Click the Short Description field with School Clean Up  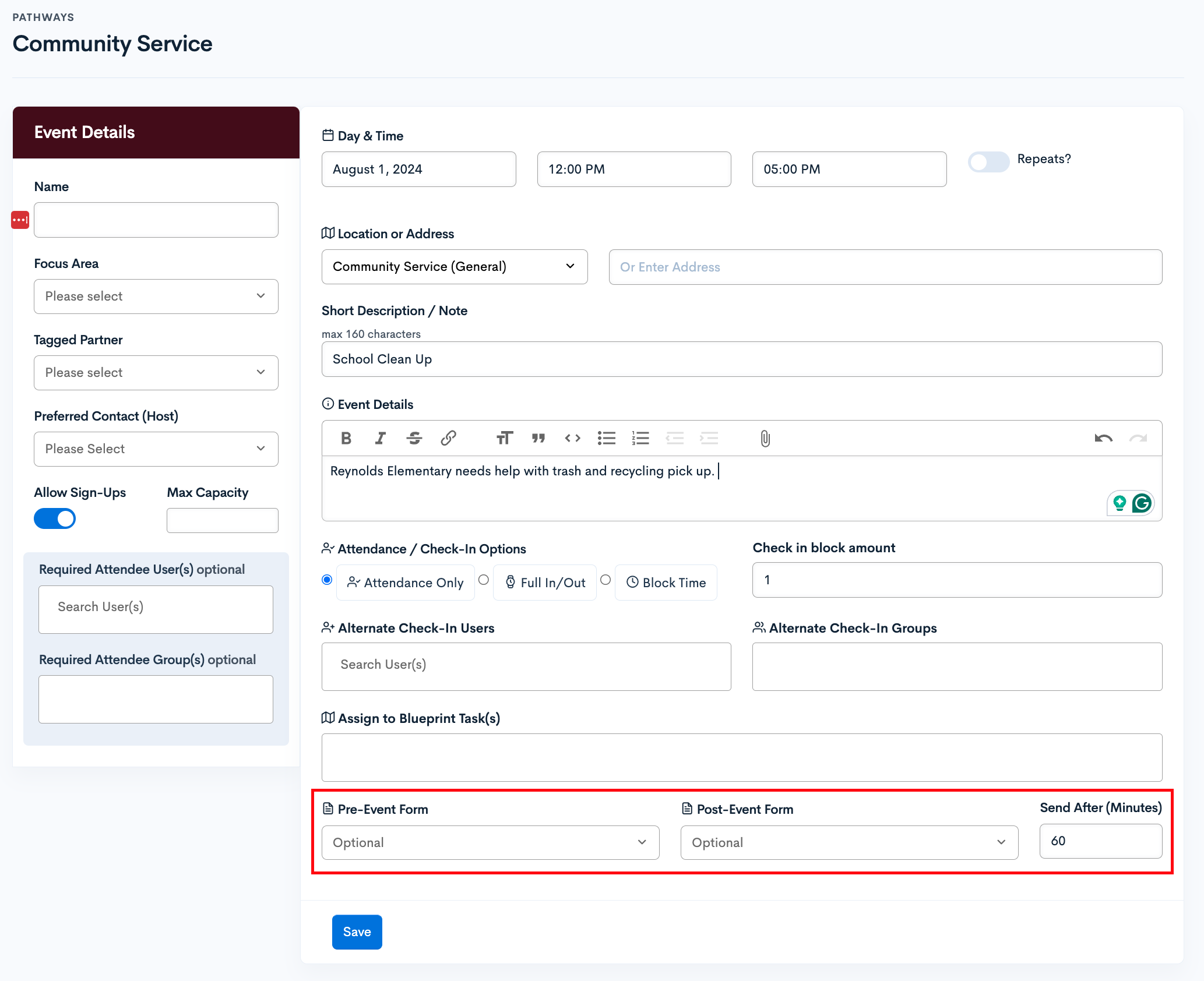point(742,359)
